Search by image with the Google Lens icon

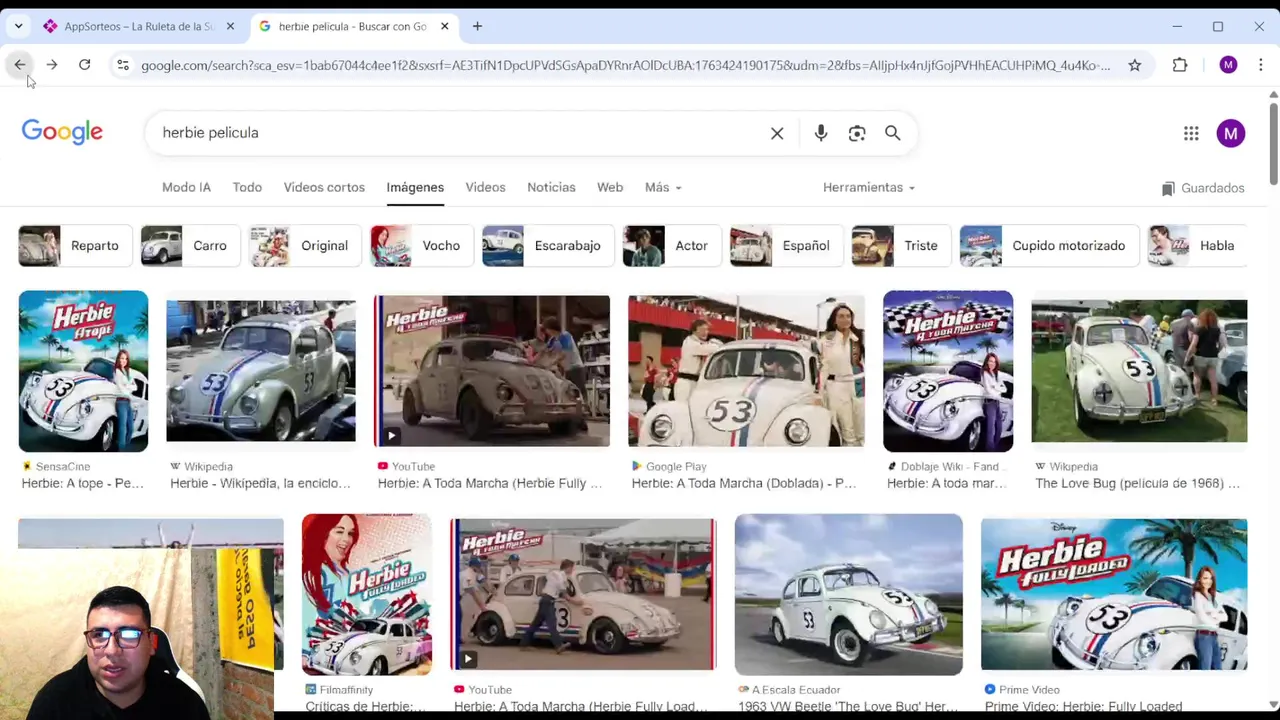(857, 133)
